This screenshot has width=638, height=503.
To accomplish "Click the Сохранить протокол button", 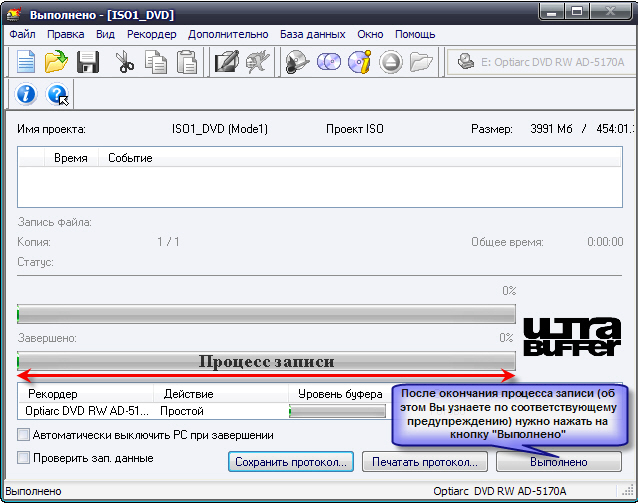I will (x=290, y=462).
